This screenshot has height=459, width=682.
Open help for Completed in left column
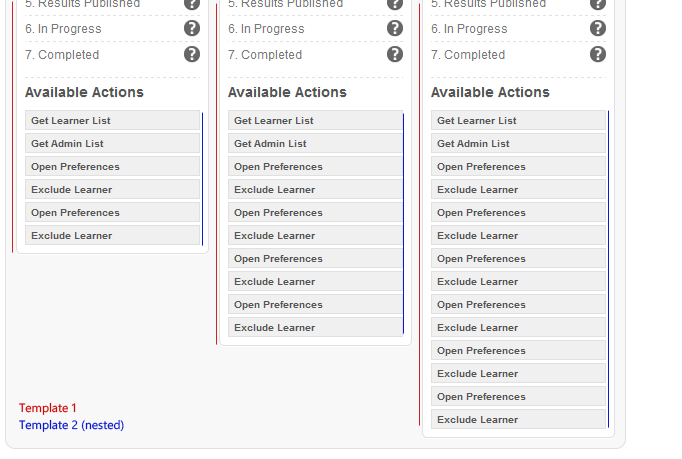click(x=192, y=54)
